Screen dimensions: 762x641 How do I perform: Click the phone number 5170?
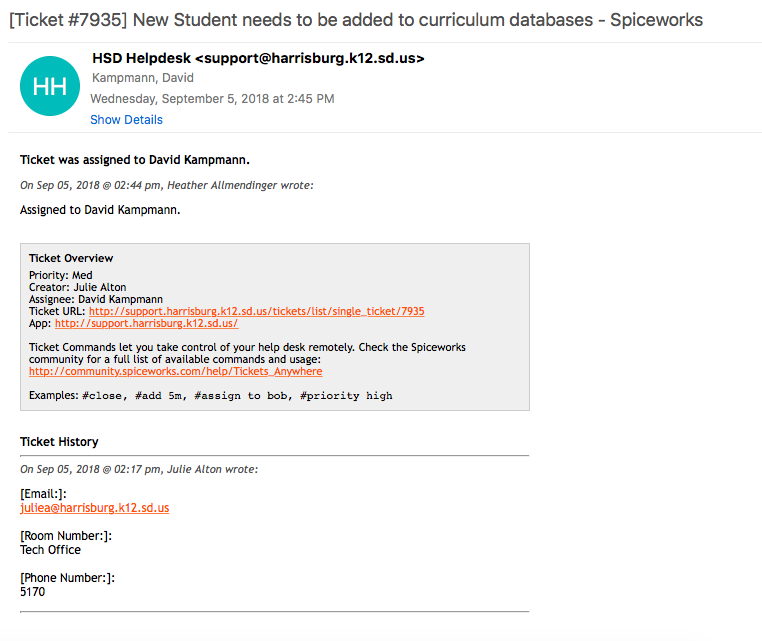click(x=32, y=592)
